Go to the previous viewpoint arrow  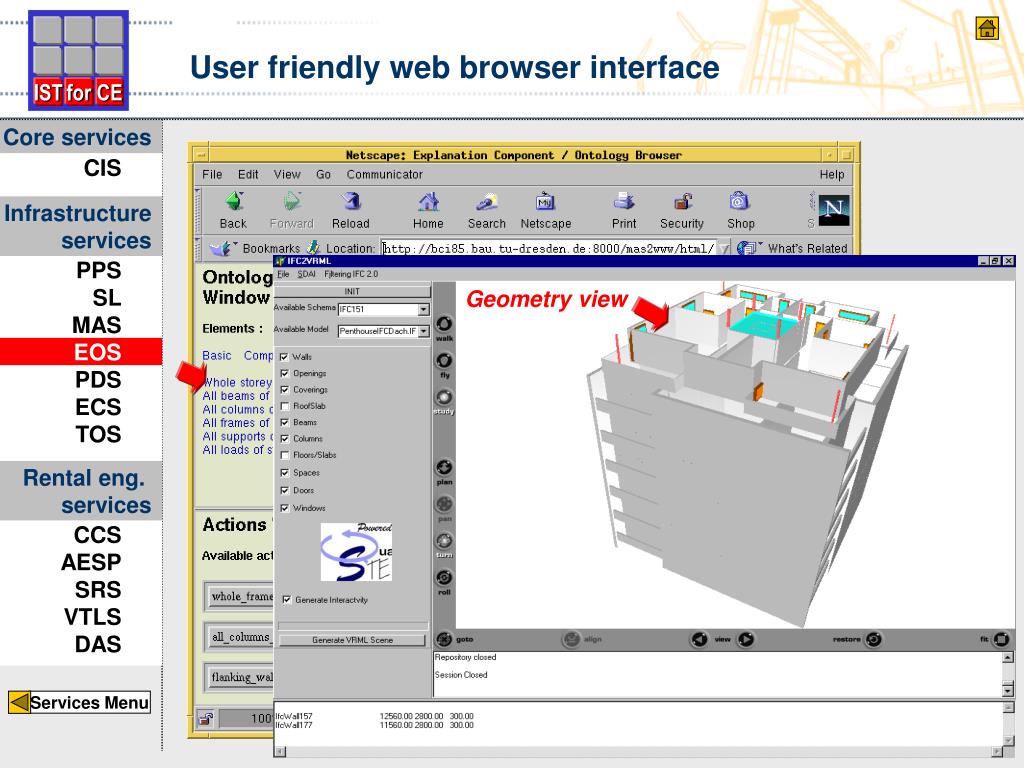coord(699,639)
